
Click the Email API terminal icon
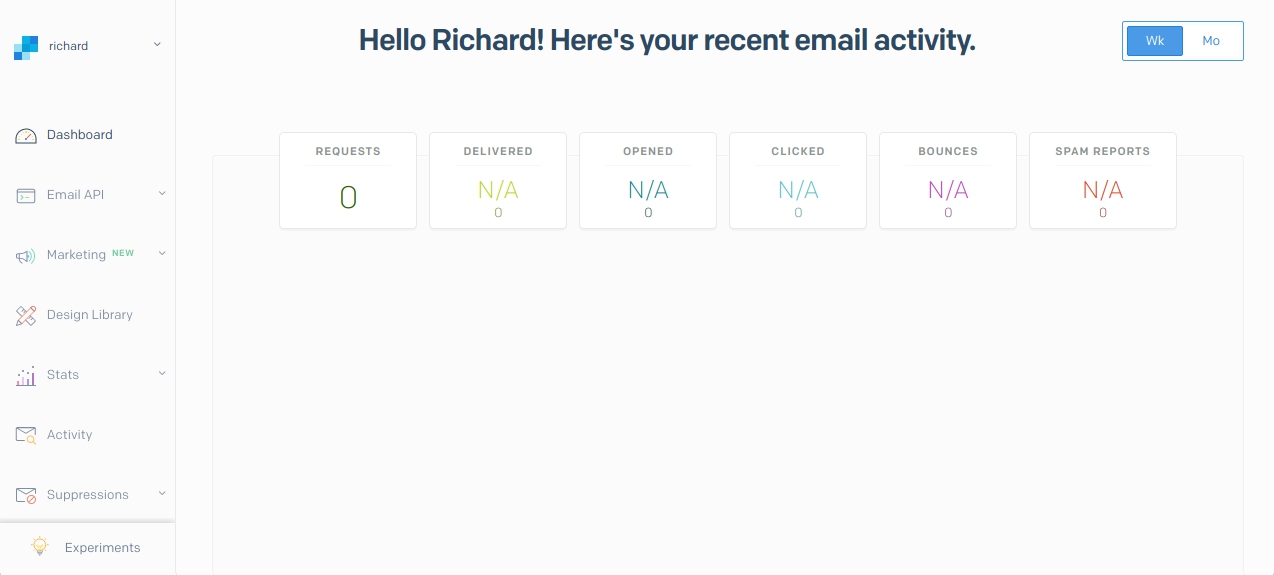(26, 195)
